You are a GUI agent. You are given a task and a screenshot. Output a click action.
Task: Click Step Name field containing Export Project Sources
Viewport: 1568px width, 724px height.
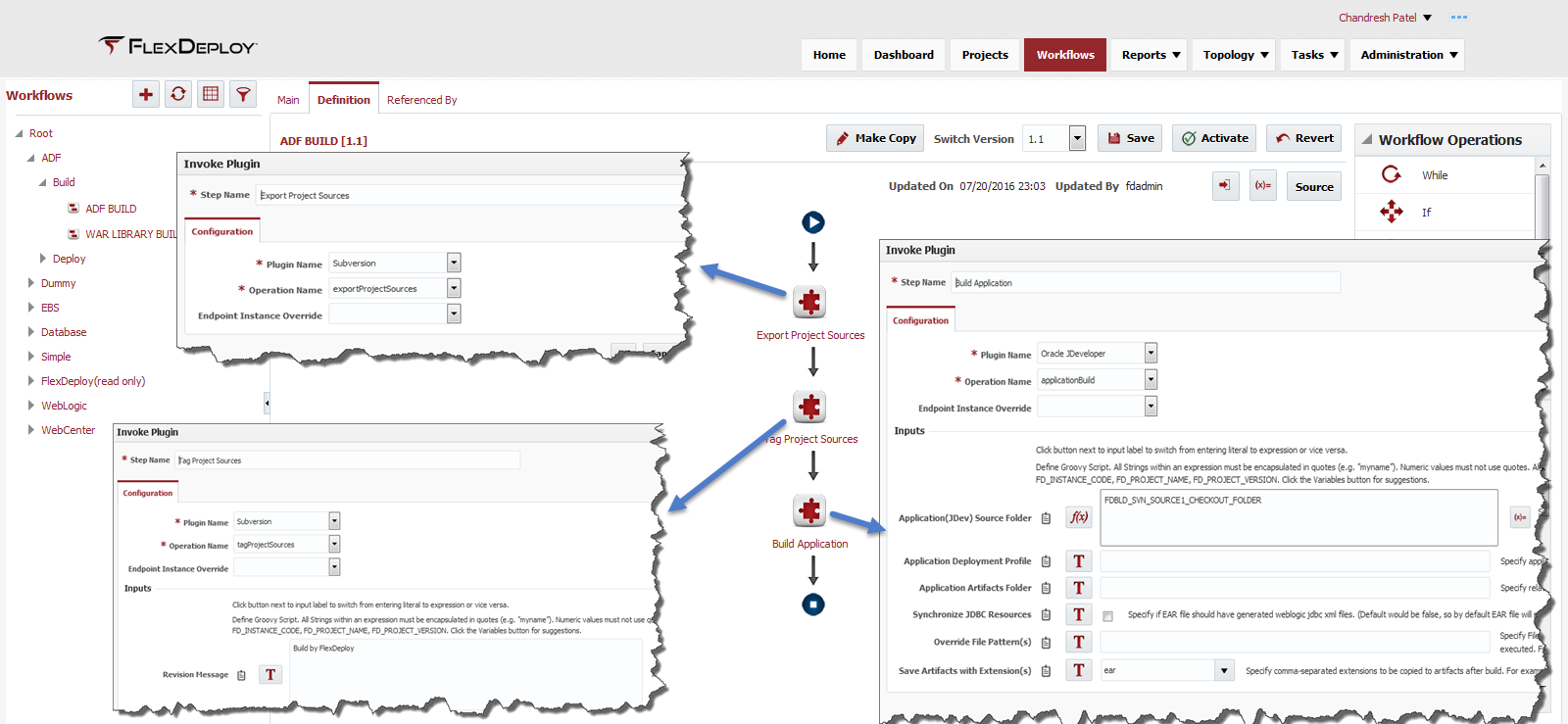[470, 195]
